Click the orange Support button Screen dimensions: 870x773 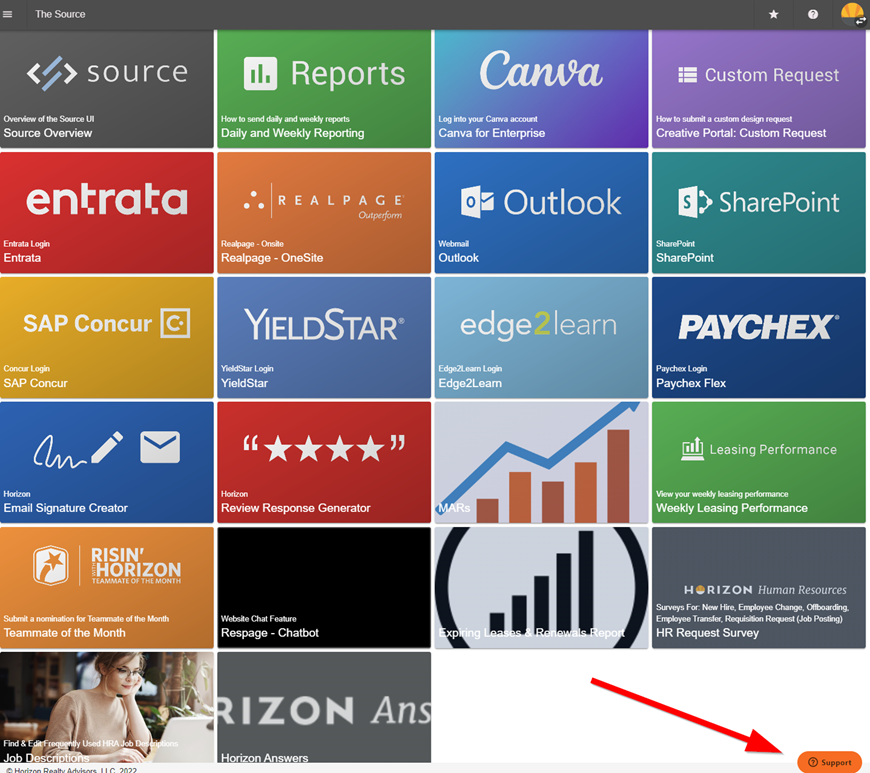coord(829,762)
